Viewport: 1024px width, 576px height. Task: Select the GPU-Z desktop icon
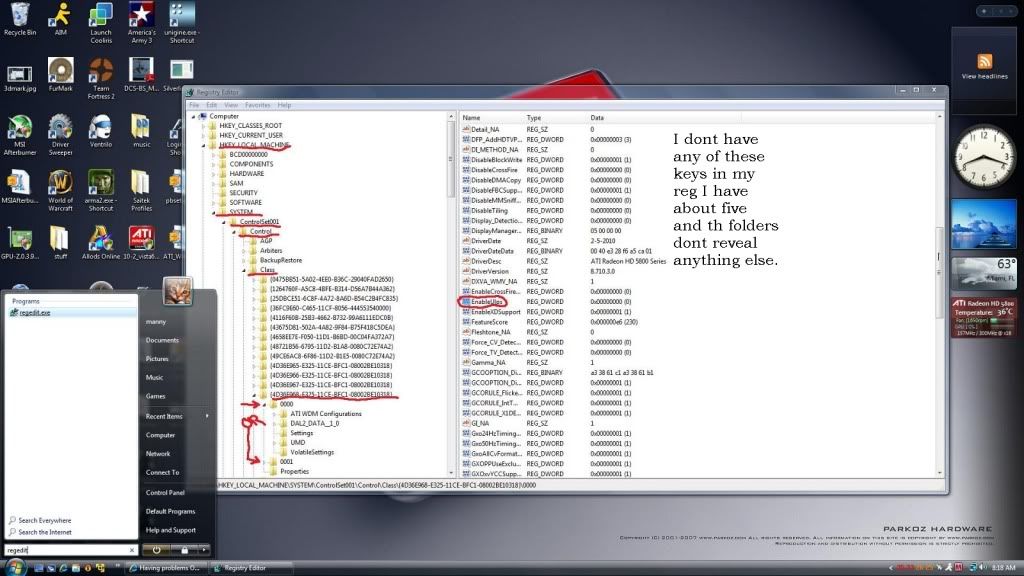click(20, 243)
